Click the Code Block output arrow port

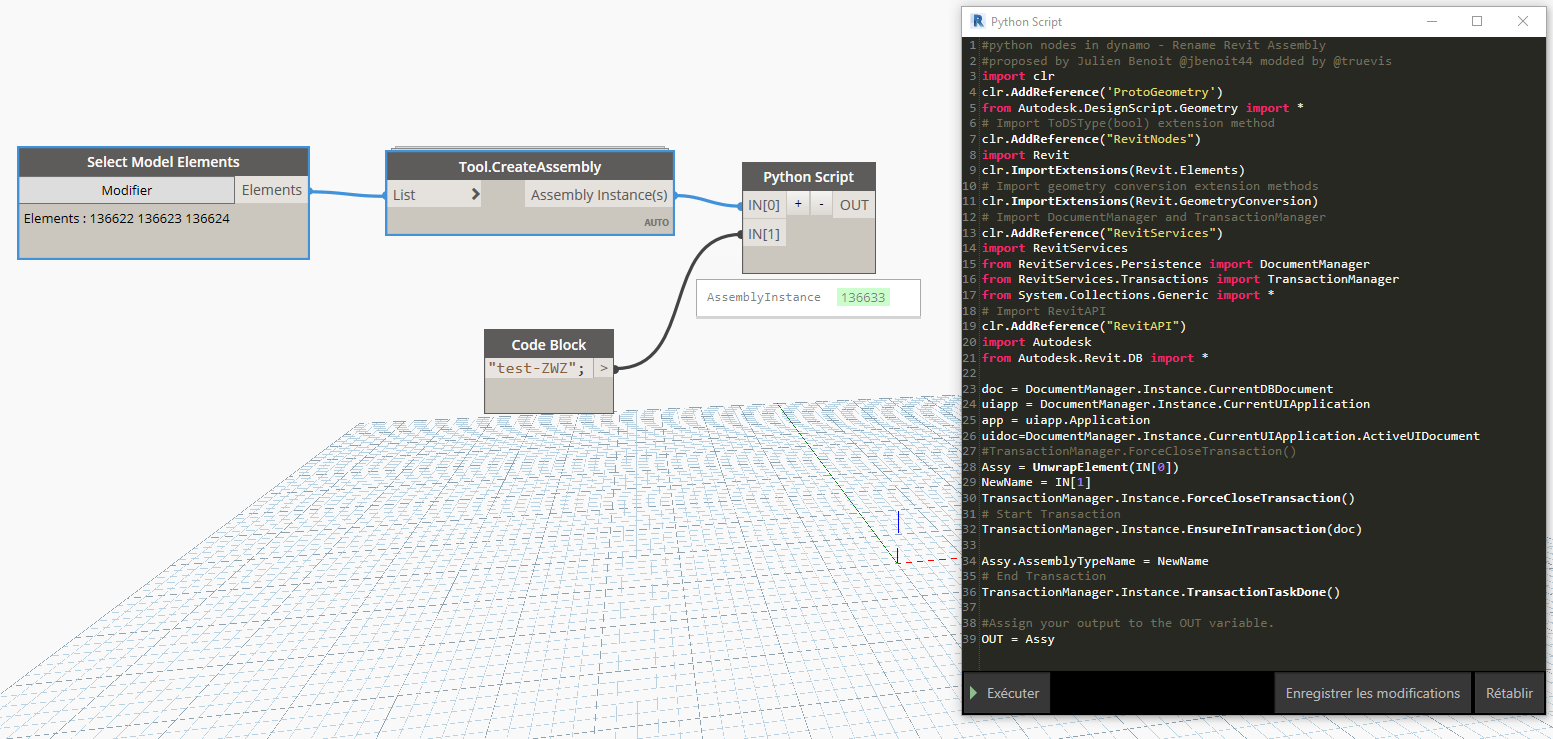tap(604, 368)
